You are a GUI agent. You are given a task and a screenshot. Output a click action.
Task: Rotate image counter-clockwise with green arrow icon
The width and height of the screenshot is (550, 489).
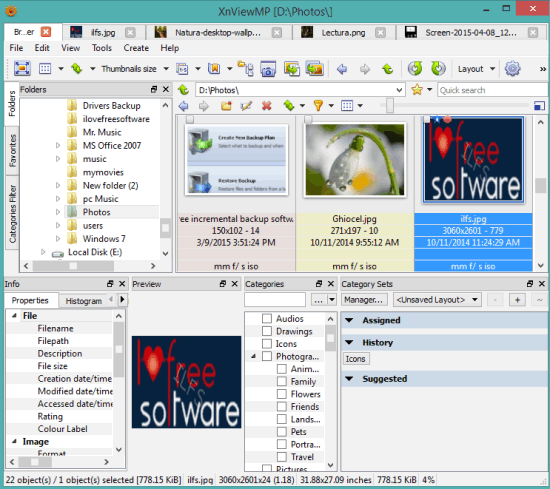click(415, 68)
